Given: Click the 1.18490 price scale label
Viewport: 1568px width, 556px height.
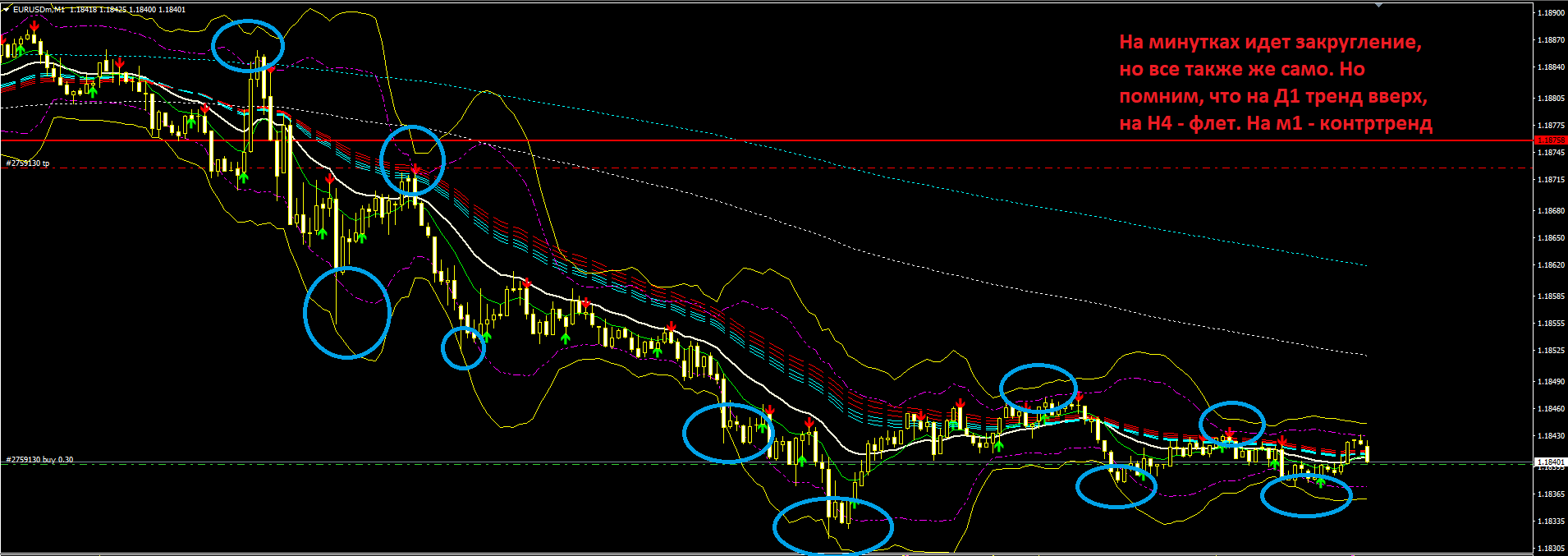Looking at the screenshot, I should (1551, 382).
